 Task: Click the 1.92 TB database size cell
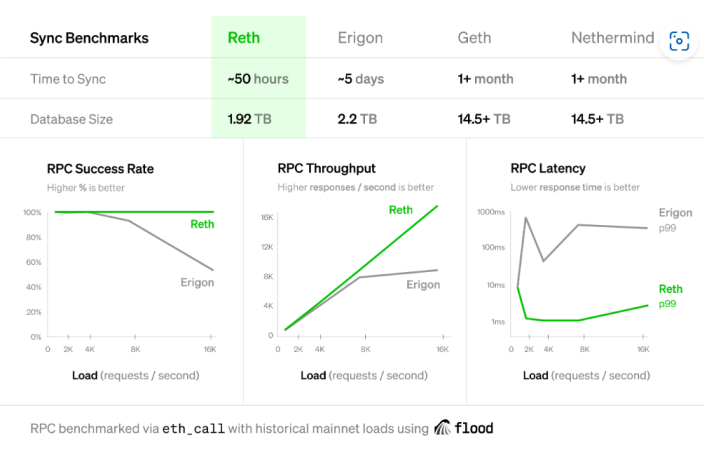click(249, 119)
